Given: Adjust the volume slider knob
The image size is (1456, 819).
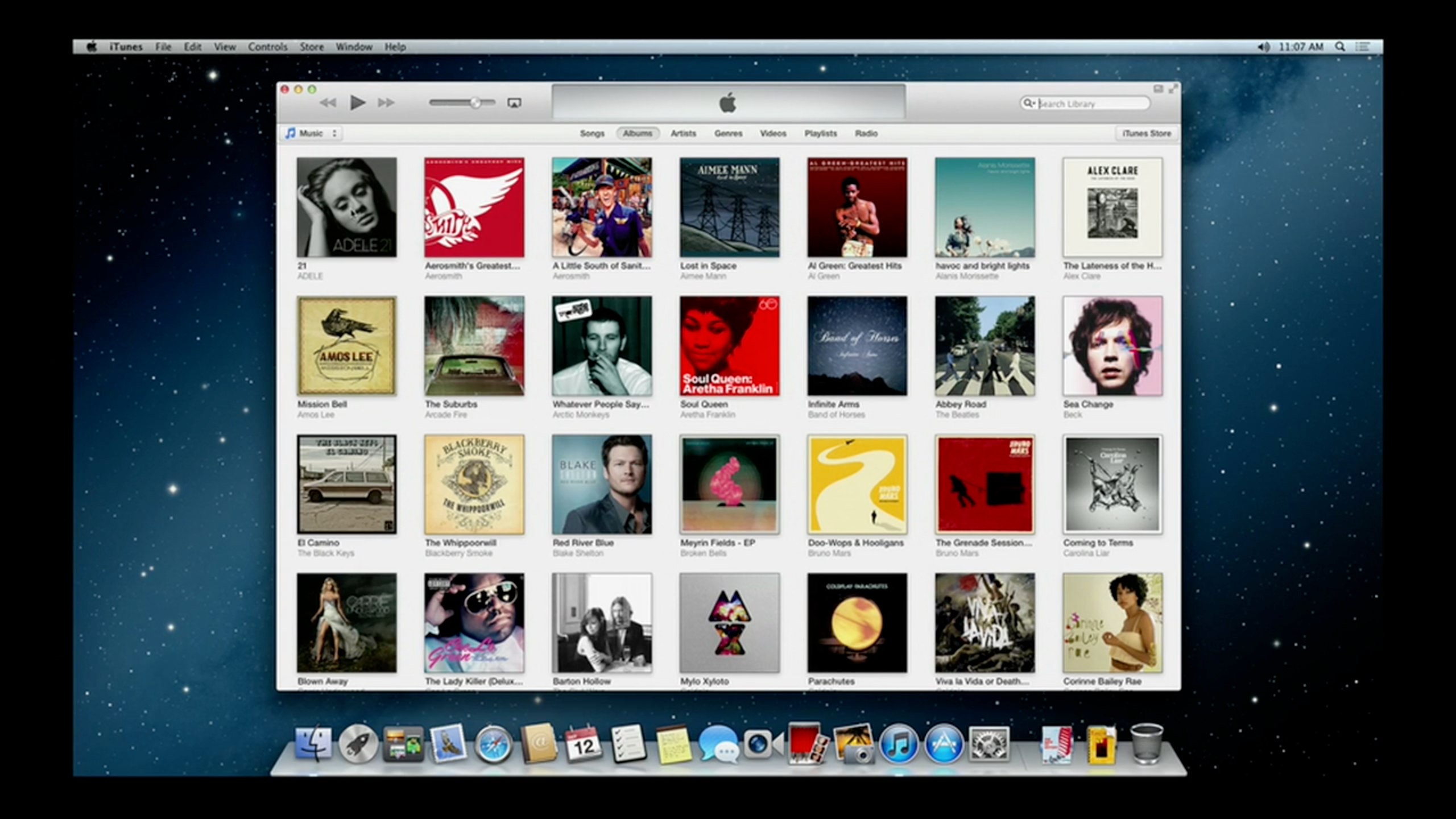Looking at the screenshot, I should (475, 103).
